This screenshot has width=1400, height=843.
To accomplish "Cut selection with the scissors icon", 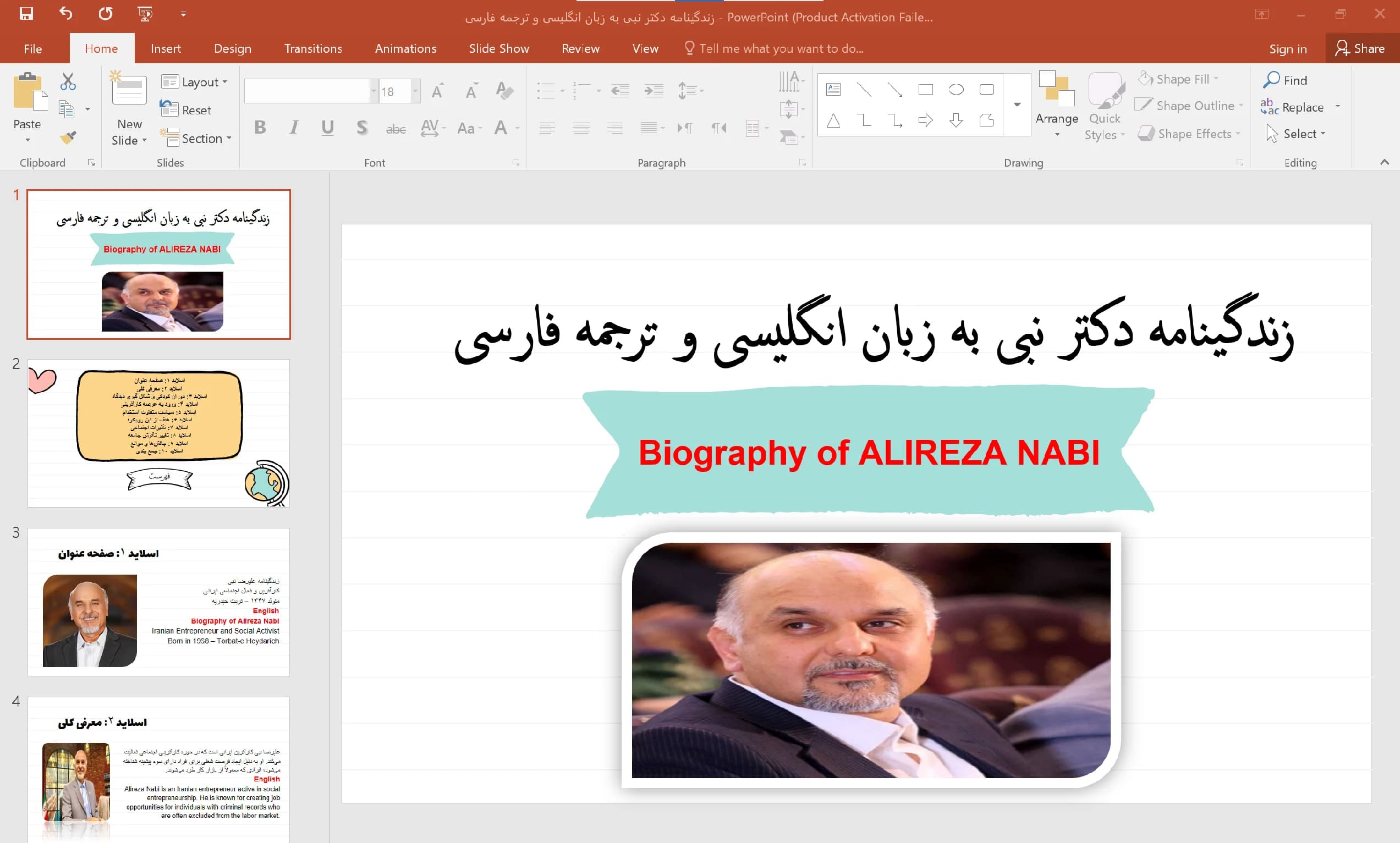I will coord(68,82).
